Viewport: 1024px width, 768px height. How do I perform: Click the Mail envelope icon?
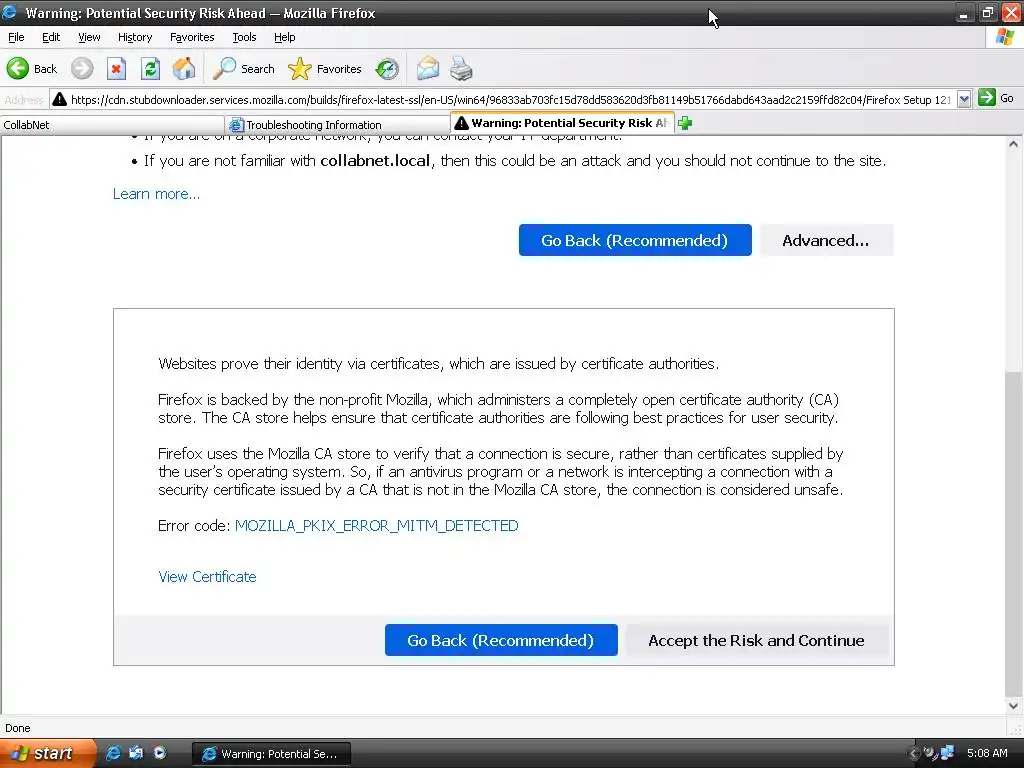[x=428, y=69]
